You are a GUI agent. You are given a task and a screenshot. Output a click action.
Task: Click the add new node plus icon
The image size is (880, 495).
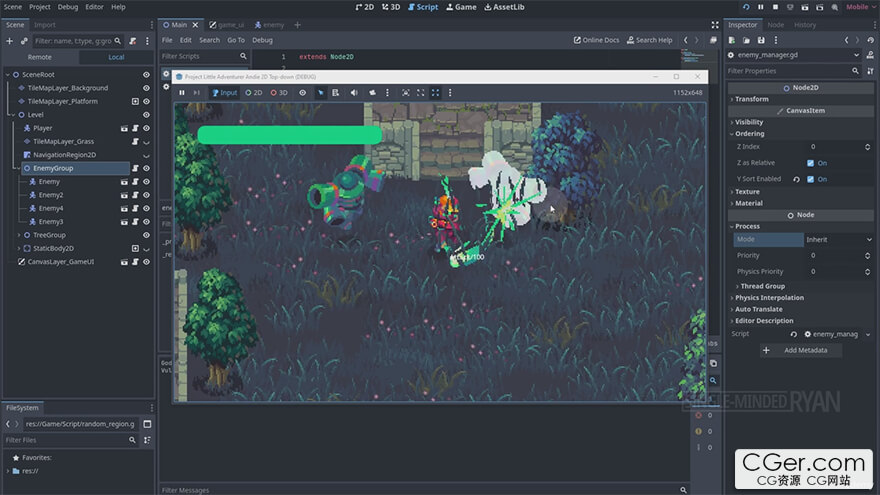coord(10,41)
